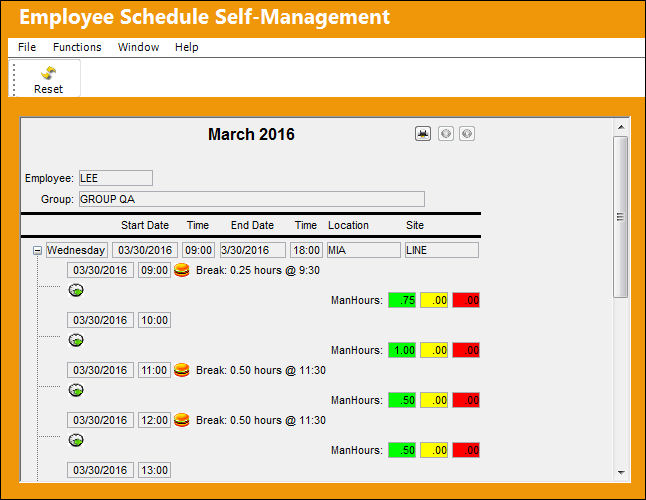Open the Window menu

coord(138,47)
